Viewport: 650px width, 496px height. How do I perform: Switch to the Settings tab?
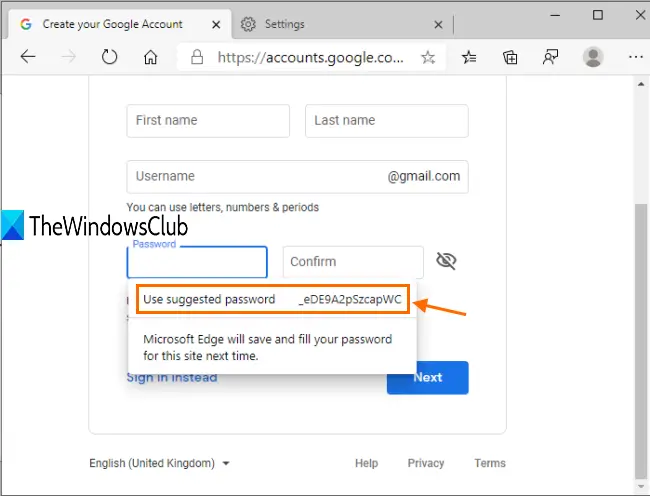(x=342, y=24)
